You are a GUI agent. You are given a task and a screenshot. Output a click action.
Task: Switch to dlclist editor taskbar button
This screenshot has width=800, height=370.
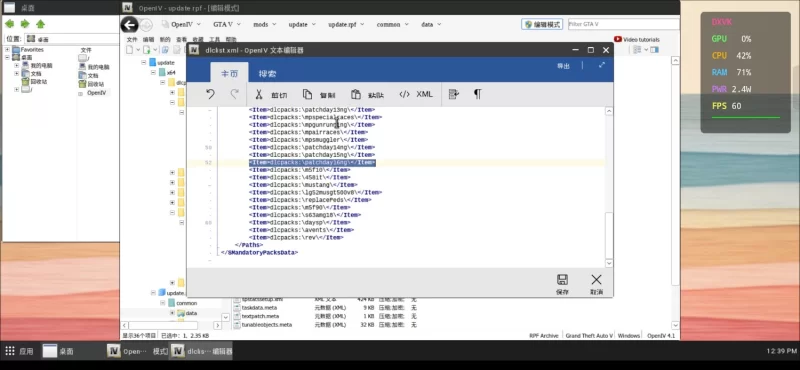[201, 351]
